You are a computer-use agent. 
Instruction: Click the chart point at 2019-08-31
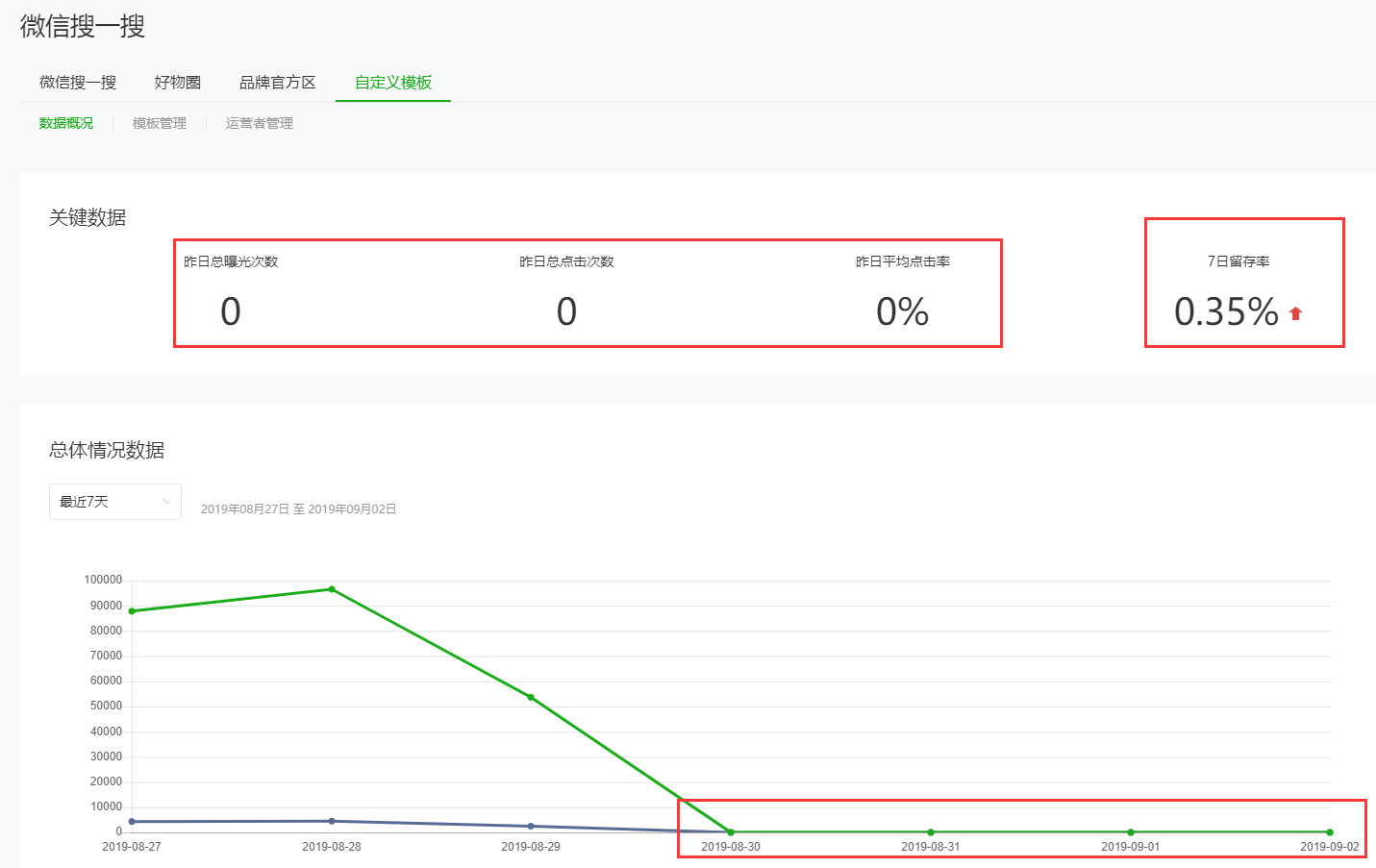pos(931,832)
